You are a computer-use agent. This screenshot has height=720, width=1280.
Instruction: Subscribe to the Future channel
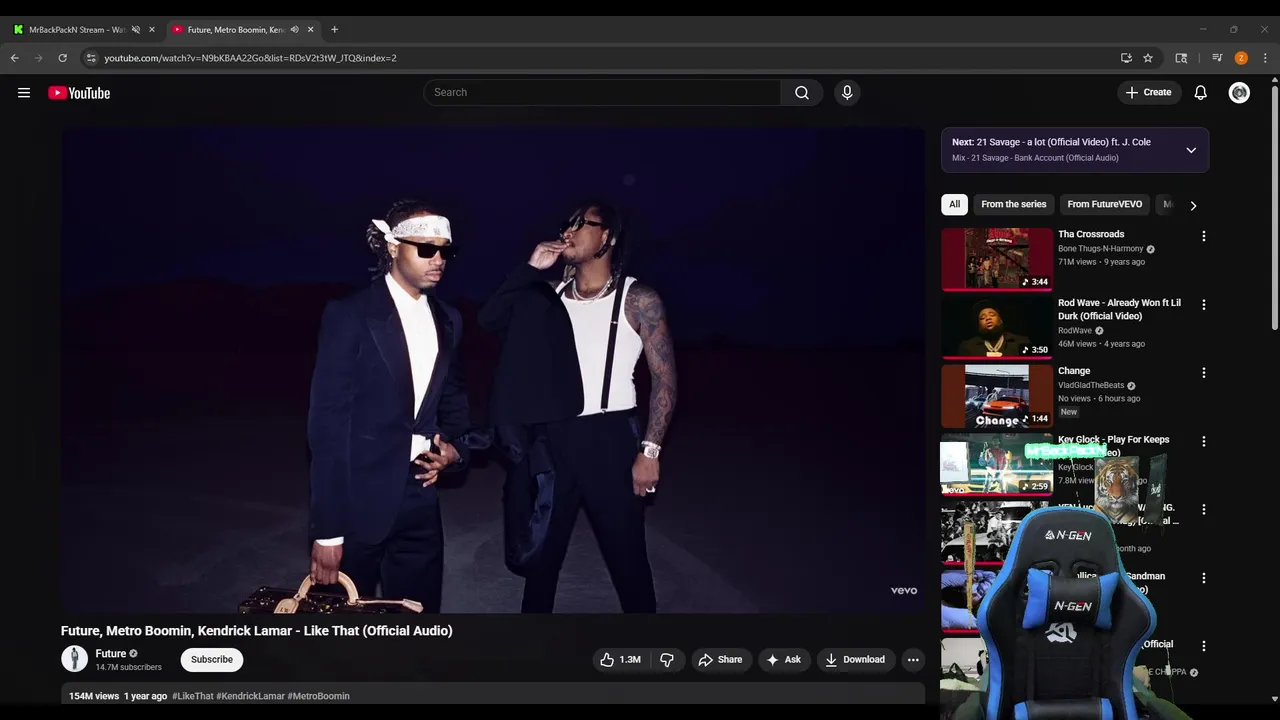click(212, 659)
